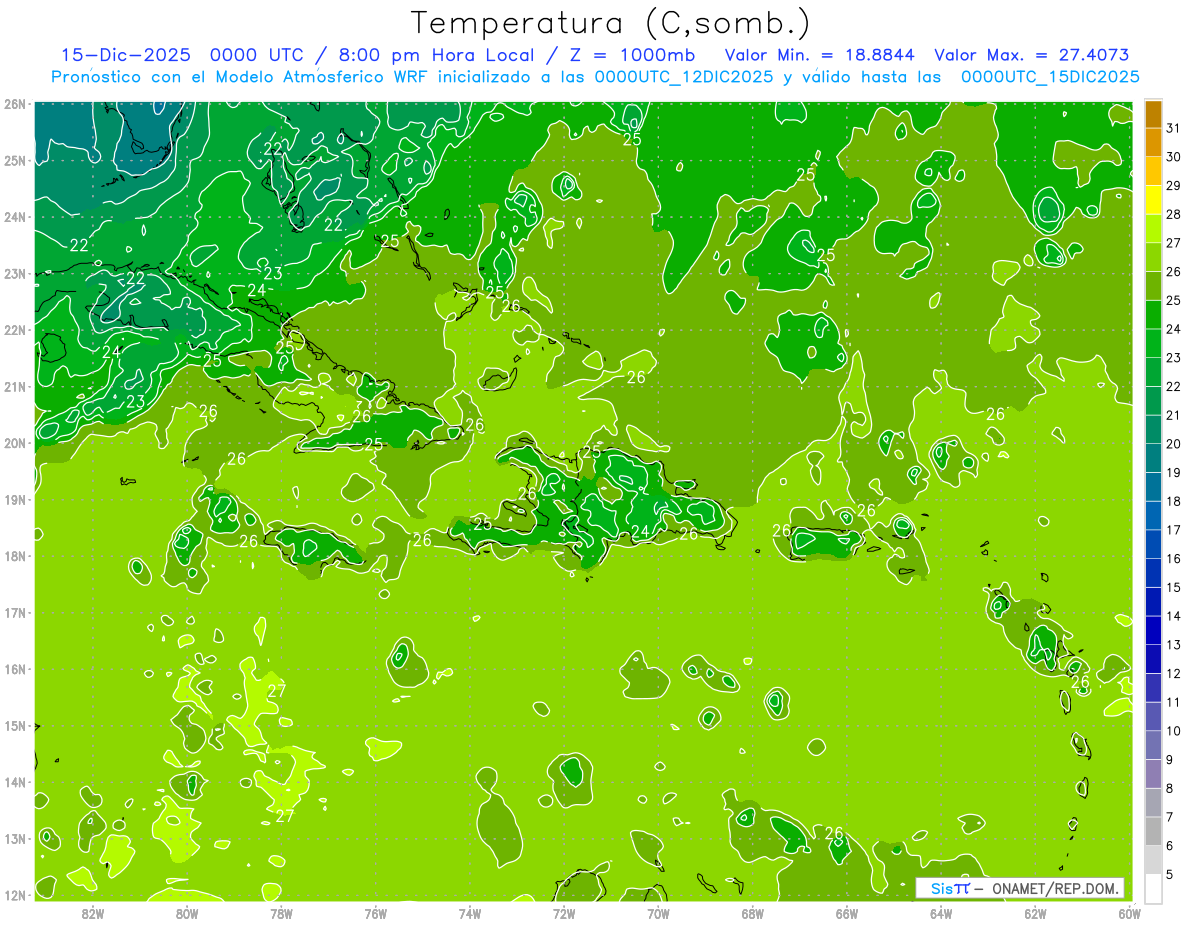Image resolution: width=1200 pixels, height=927 pixels.
Task: Click the '22N' latitude axis label
Action: 15,330
